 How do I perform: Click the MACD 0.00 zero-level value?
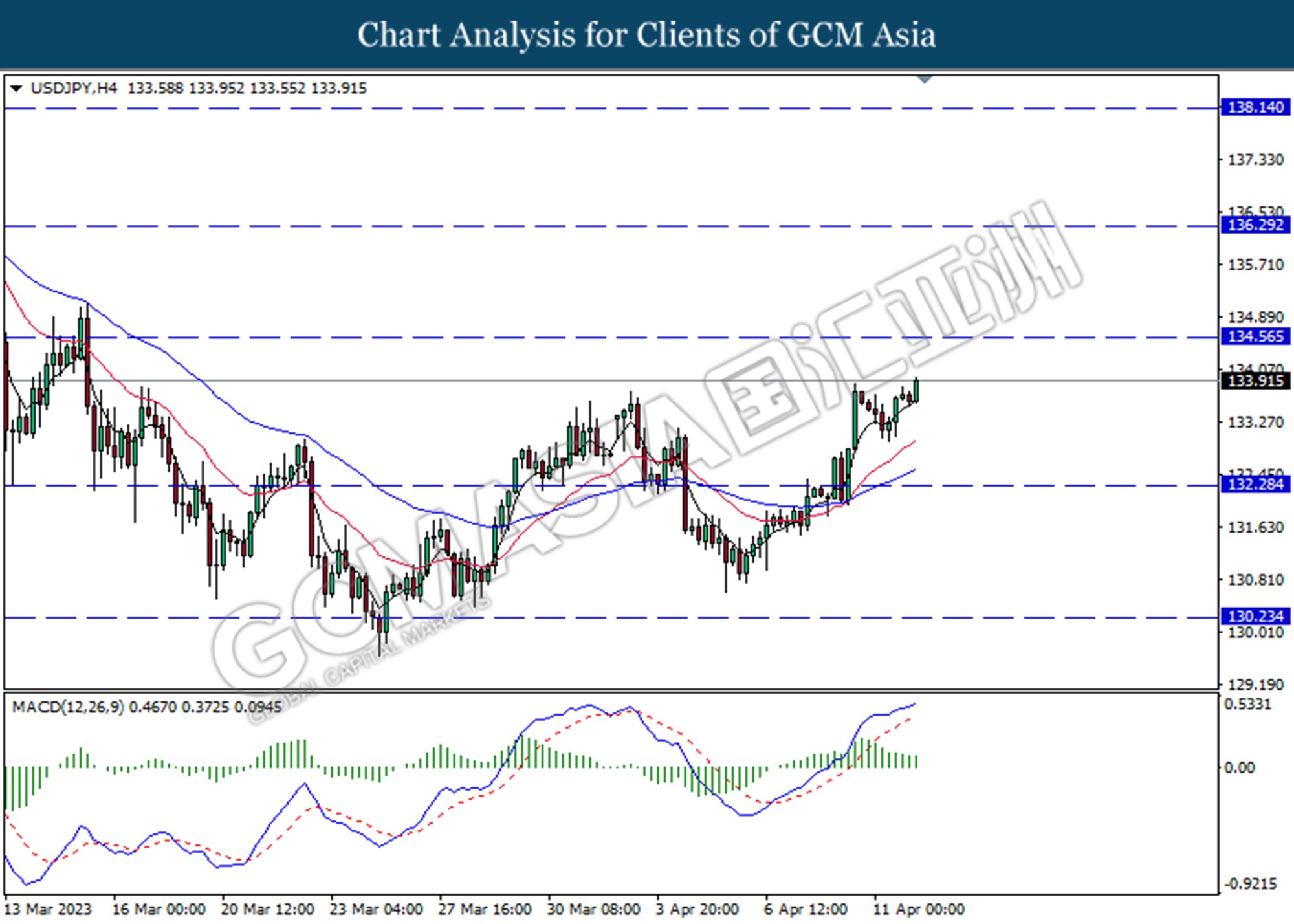point(1240,767)
